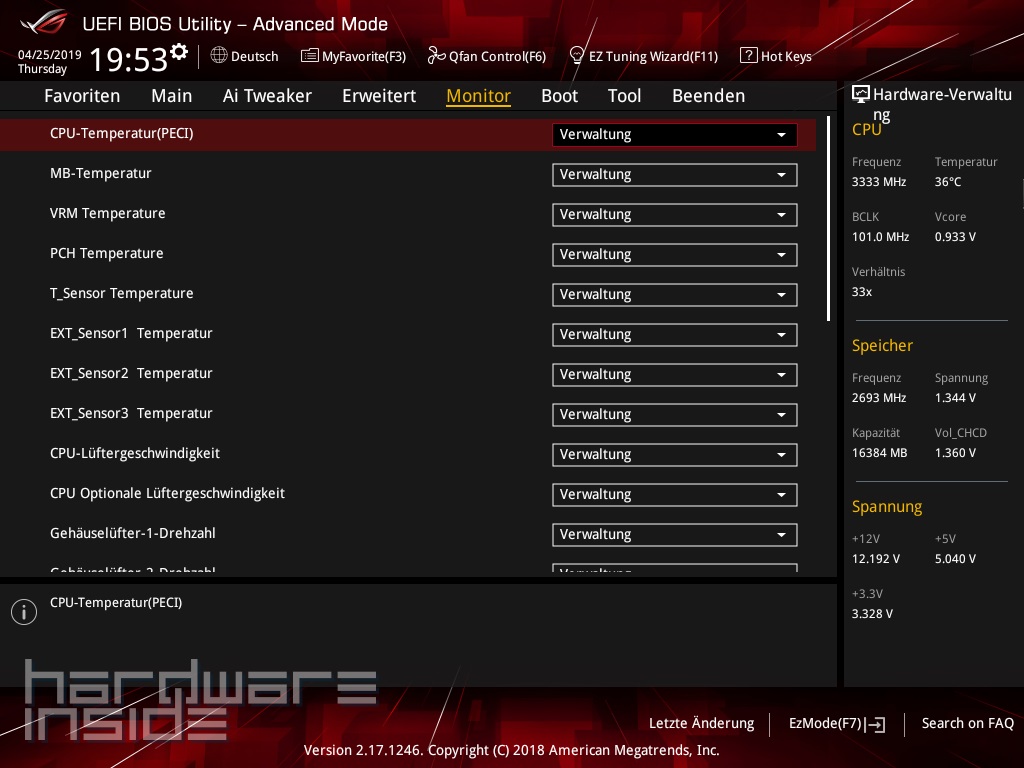Select the CPU-Temperatur(PECI) row label
Image resolution: width=1024 pixels, height=768 pixels.
coord(121,133)
